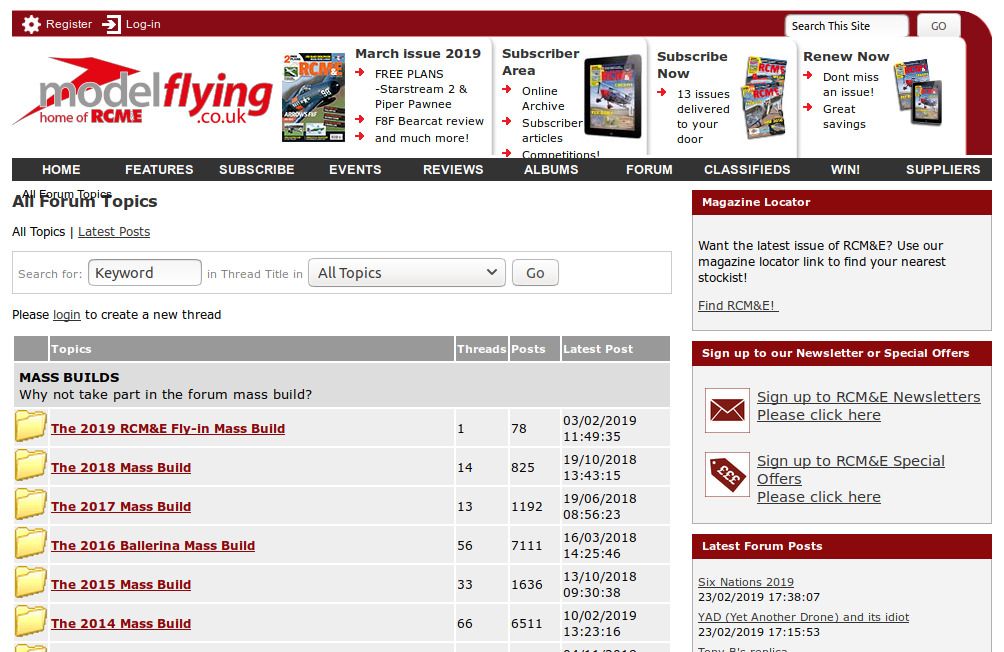Click the March issue magazine cover
This screenshot has height=652, width=1004.
click(x=314, y=97)
